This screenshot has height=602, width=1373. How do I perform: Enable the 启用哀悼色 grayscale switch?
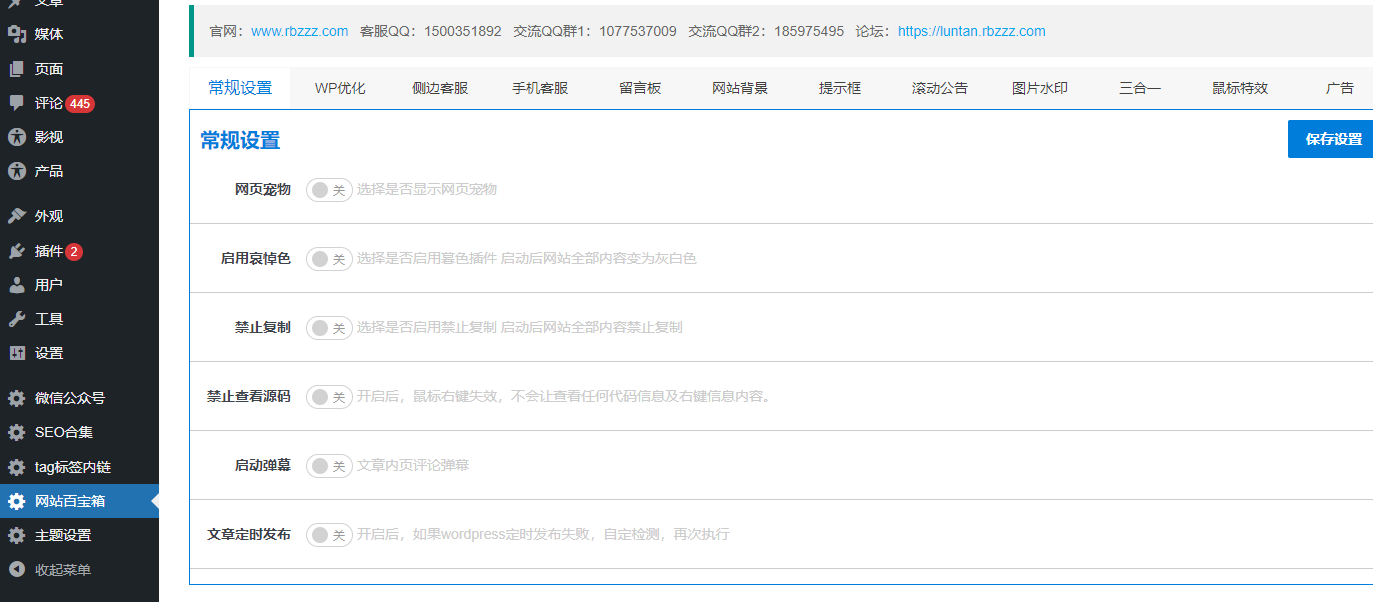coord(329,259)
